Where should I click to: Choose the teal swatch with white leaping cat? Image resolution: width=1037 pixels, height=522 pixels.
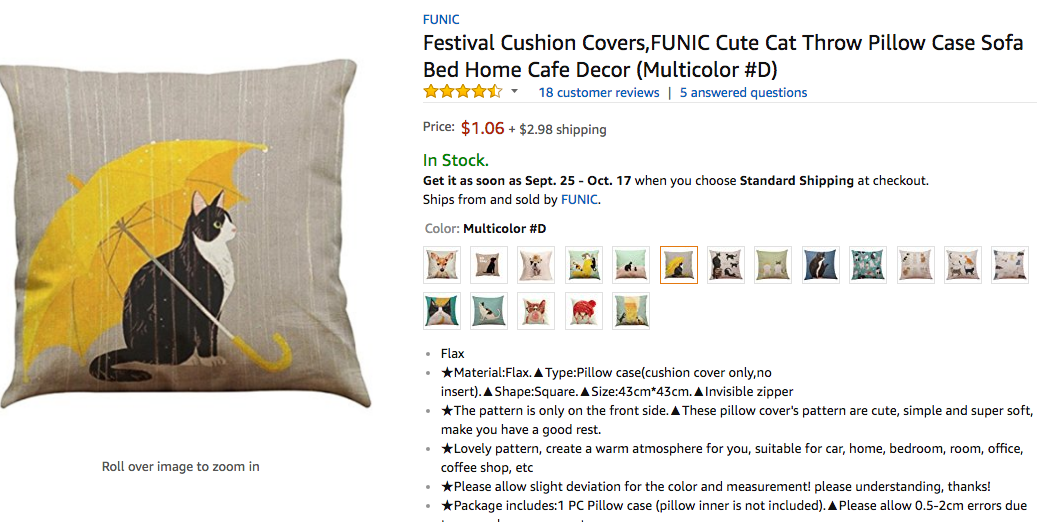489,311
